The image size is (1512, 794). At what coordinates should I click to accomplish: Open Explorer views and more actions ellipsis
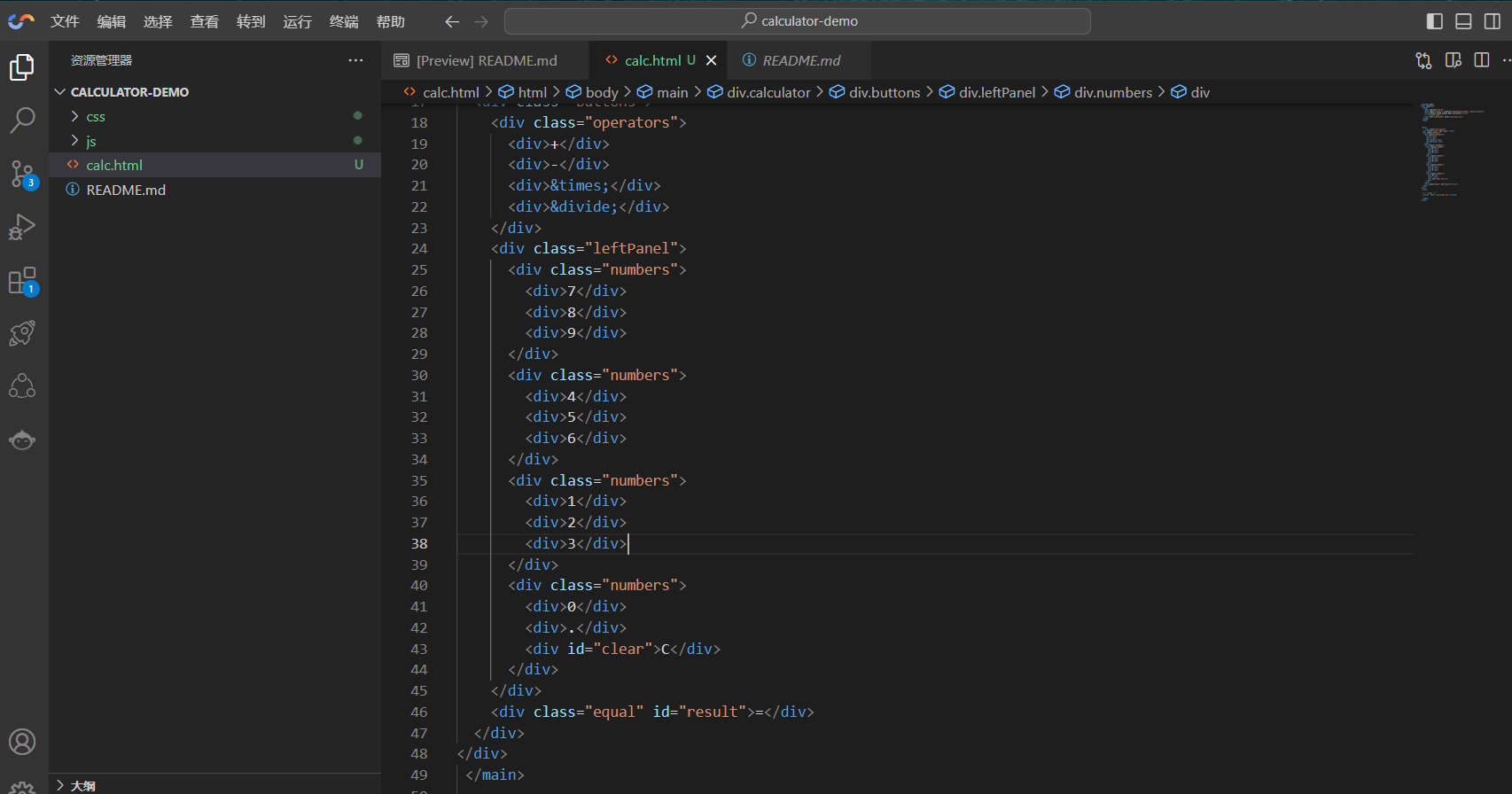coord(355,60)
